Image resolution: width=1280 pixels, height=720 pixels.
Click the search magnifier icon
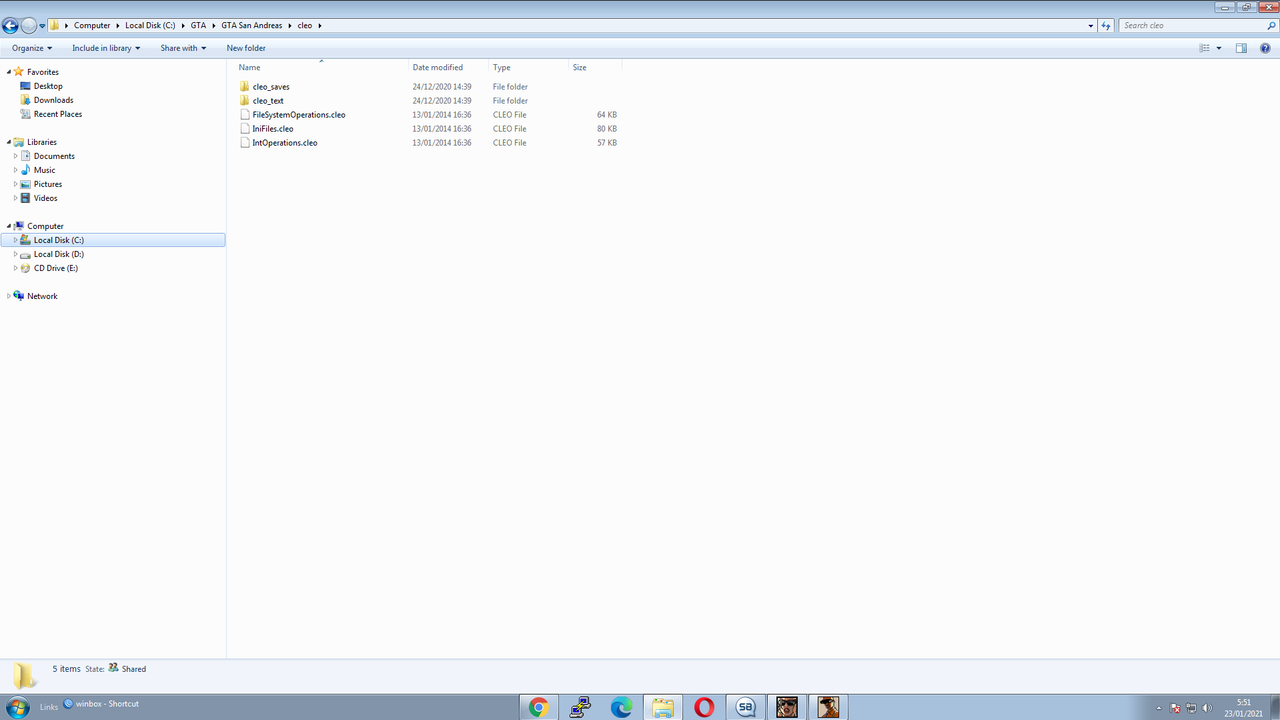click(x=1271, y=25)
